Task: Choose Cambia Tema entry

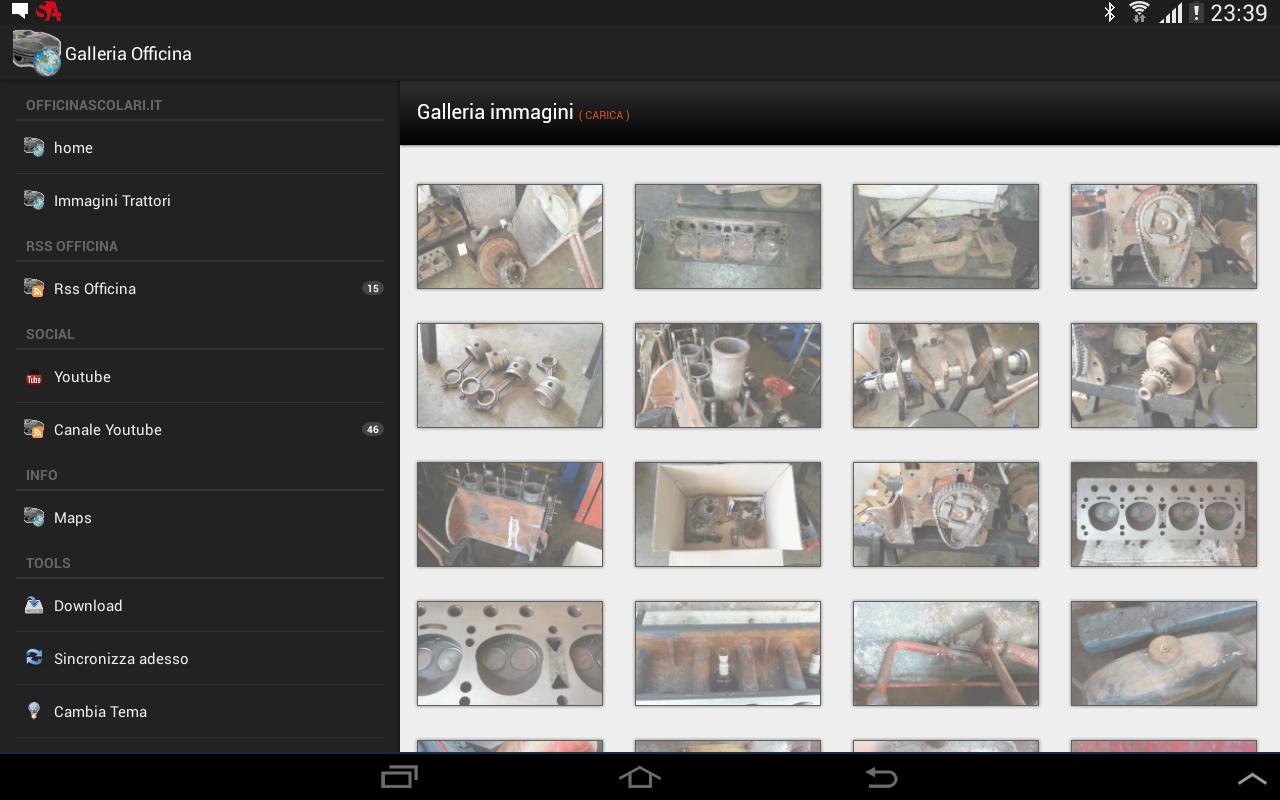Action: point(200,711)
